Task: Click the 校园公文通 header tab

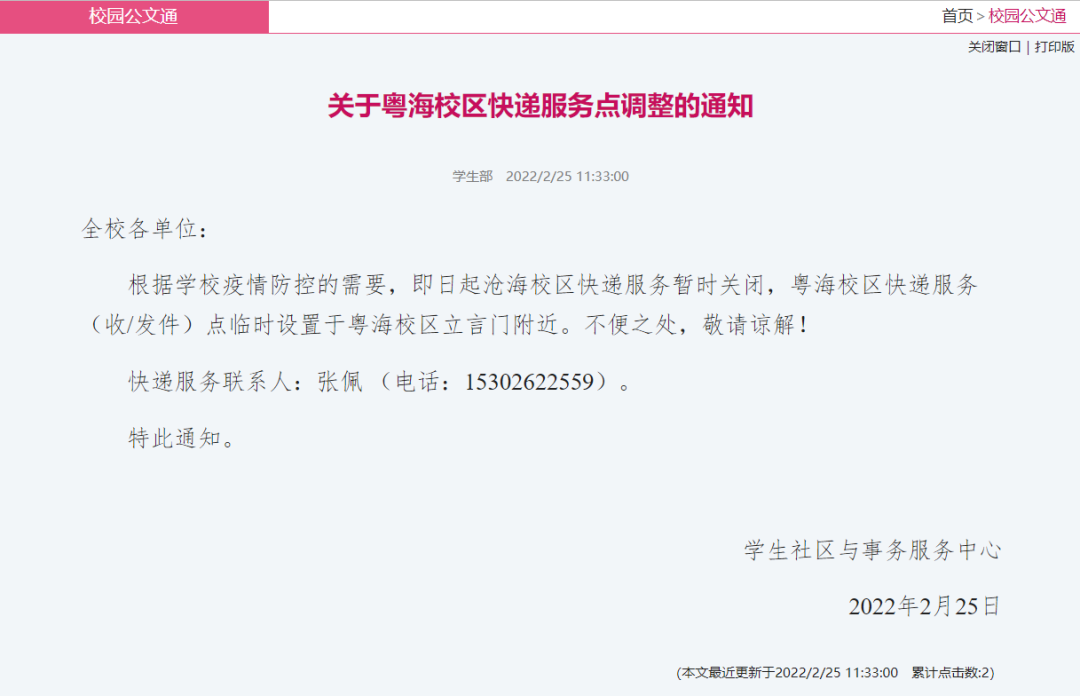Action: (134, 16)
